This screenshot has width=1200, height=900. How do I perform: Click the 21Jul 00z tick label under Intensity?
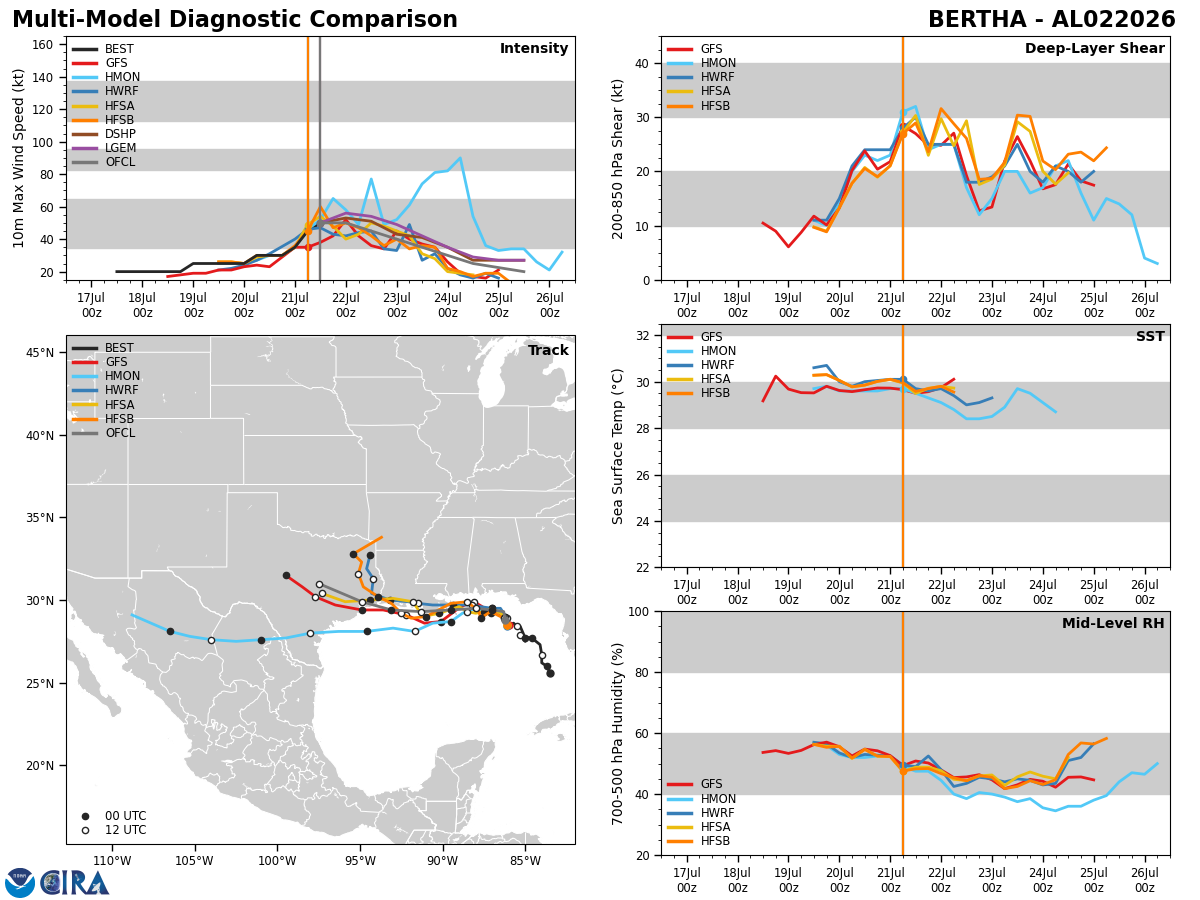click(x=294, y=305)
